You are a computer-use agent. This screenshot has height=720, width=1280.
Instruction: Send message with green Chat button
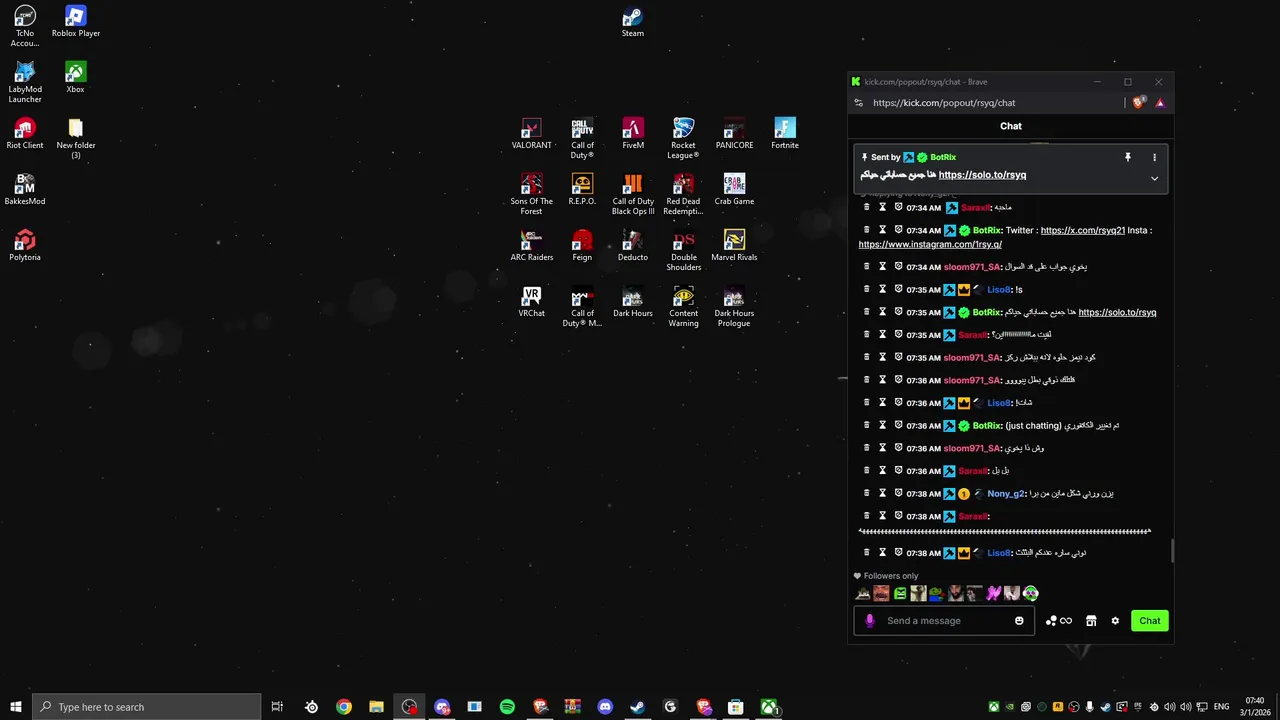tap(1150, 621)
